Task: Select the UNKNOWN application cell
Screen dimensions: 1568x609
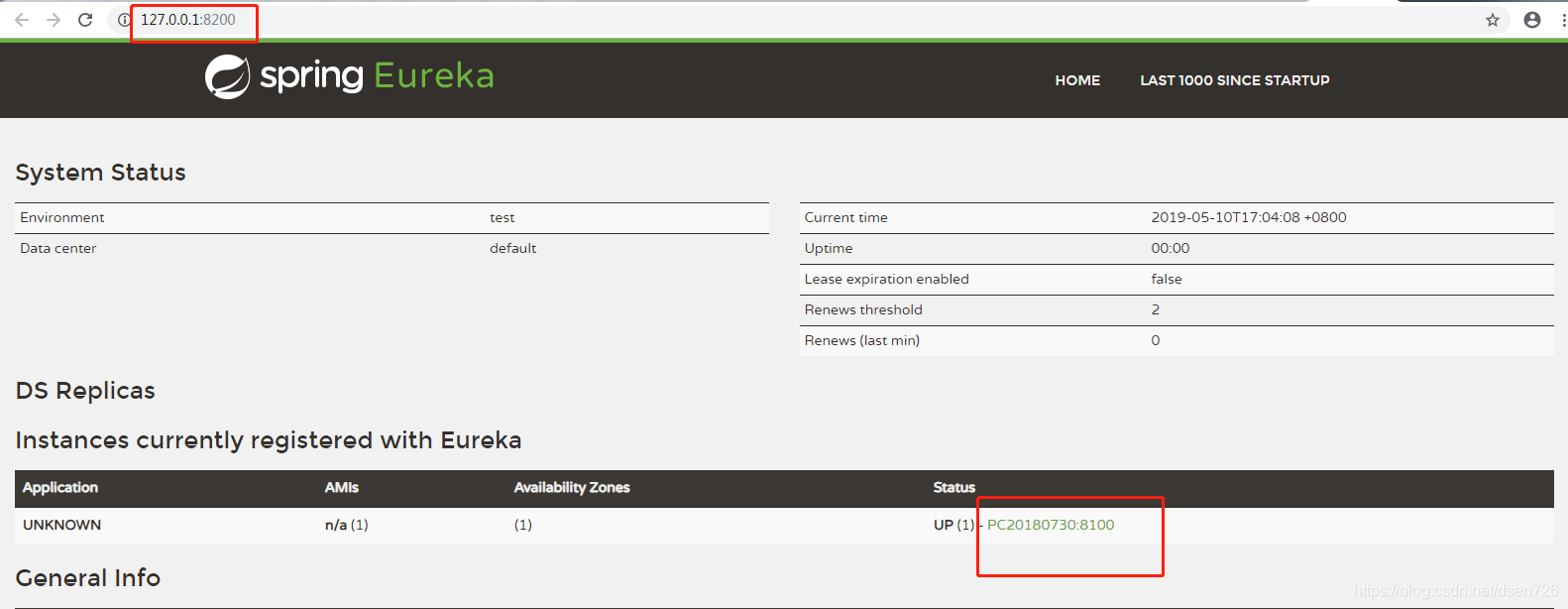Action: click(62, 525)
